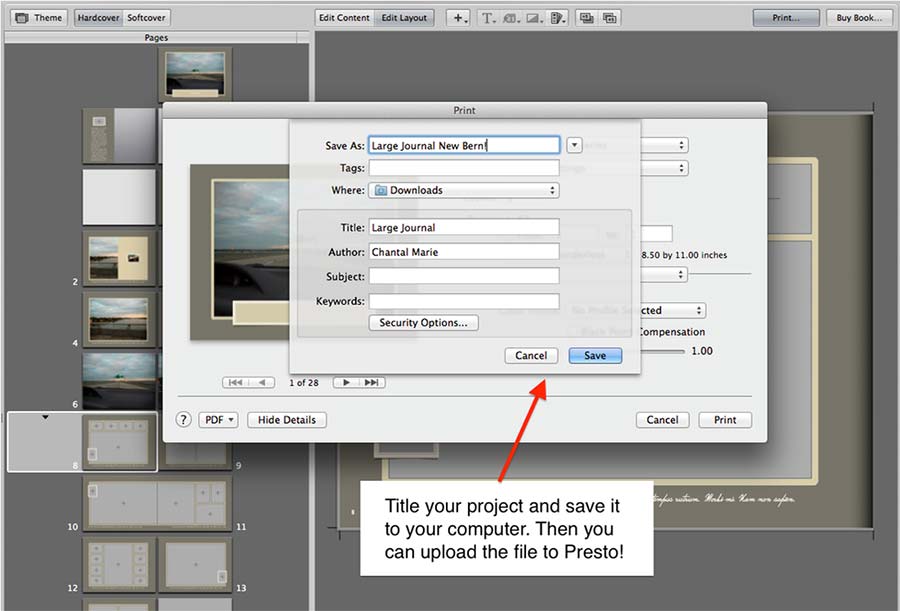The width and height of the screenshot is (900, 611).
Task: Go to previous page in print preview
Action: point(261,382)
